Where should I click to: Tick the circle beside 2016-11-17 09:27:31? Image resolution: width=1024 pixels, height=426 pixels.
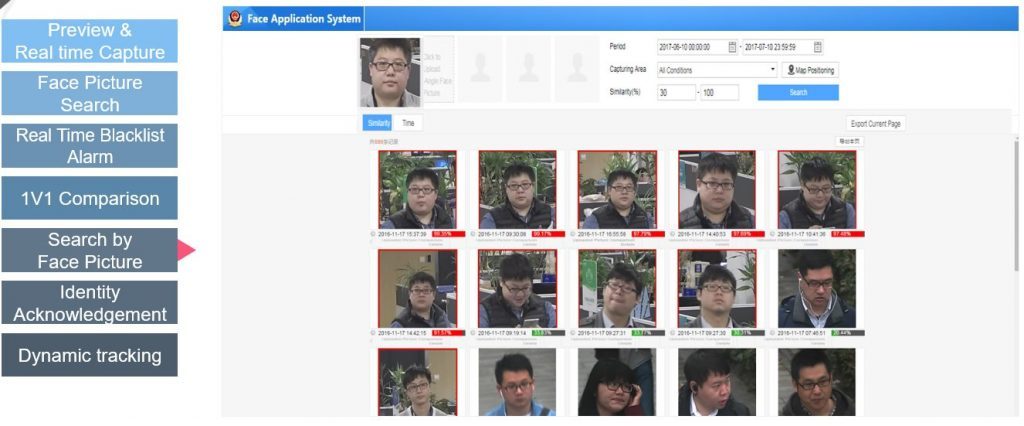(x=573, y=333)
